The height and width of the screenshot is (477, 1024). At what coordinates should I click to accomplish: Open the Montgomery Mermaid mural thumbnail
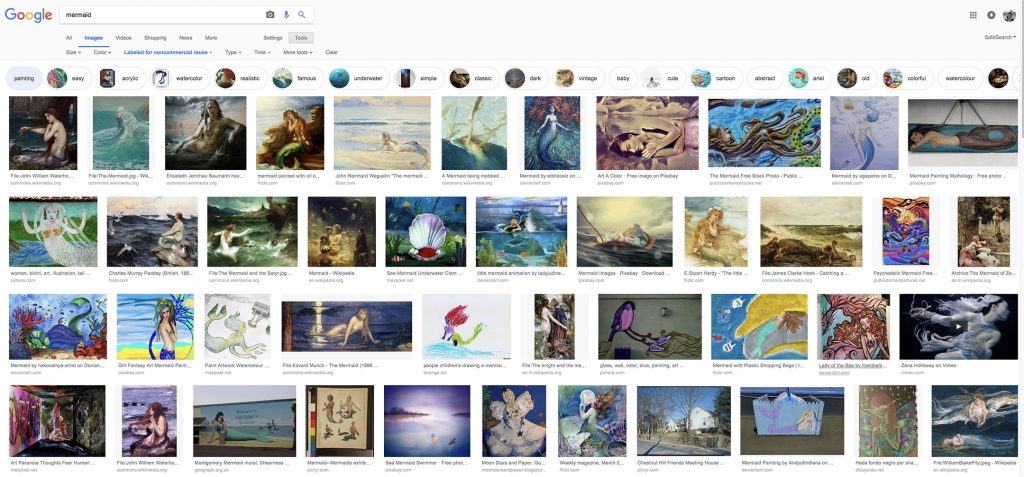tap(244, 420)
